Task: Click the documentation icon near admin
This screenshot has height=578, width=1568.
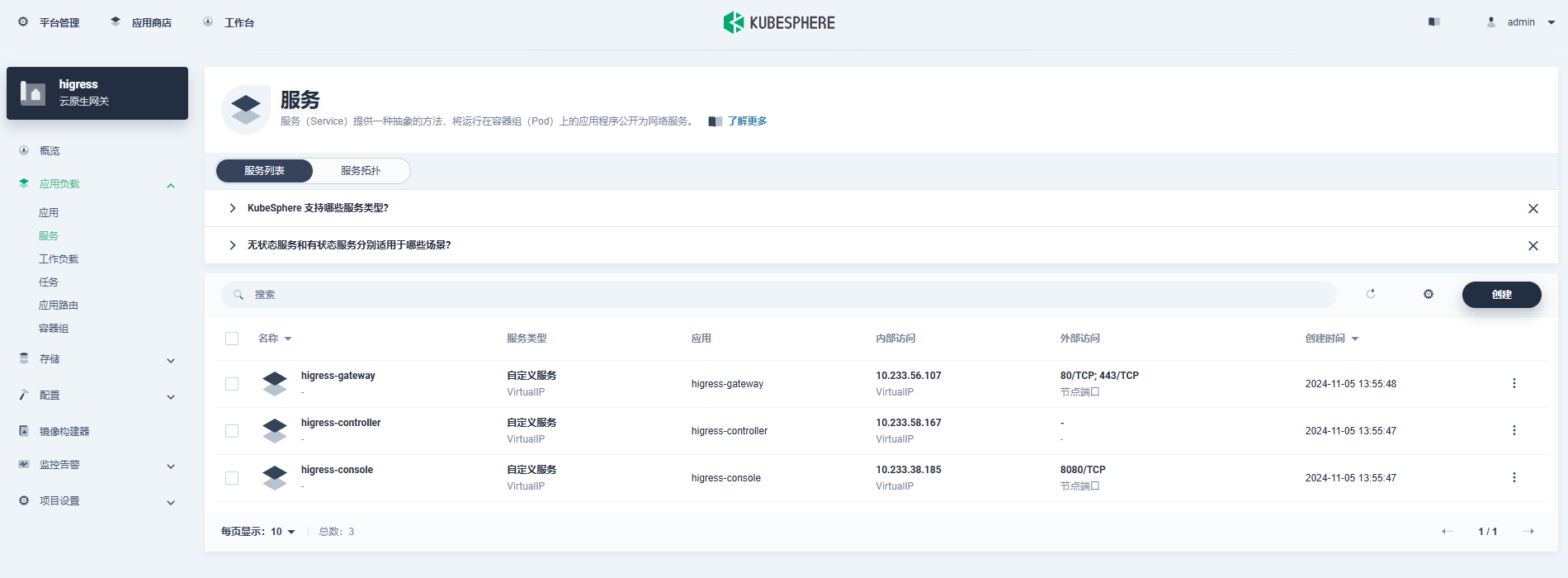Action: coord(1434,22)
